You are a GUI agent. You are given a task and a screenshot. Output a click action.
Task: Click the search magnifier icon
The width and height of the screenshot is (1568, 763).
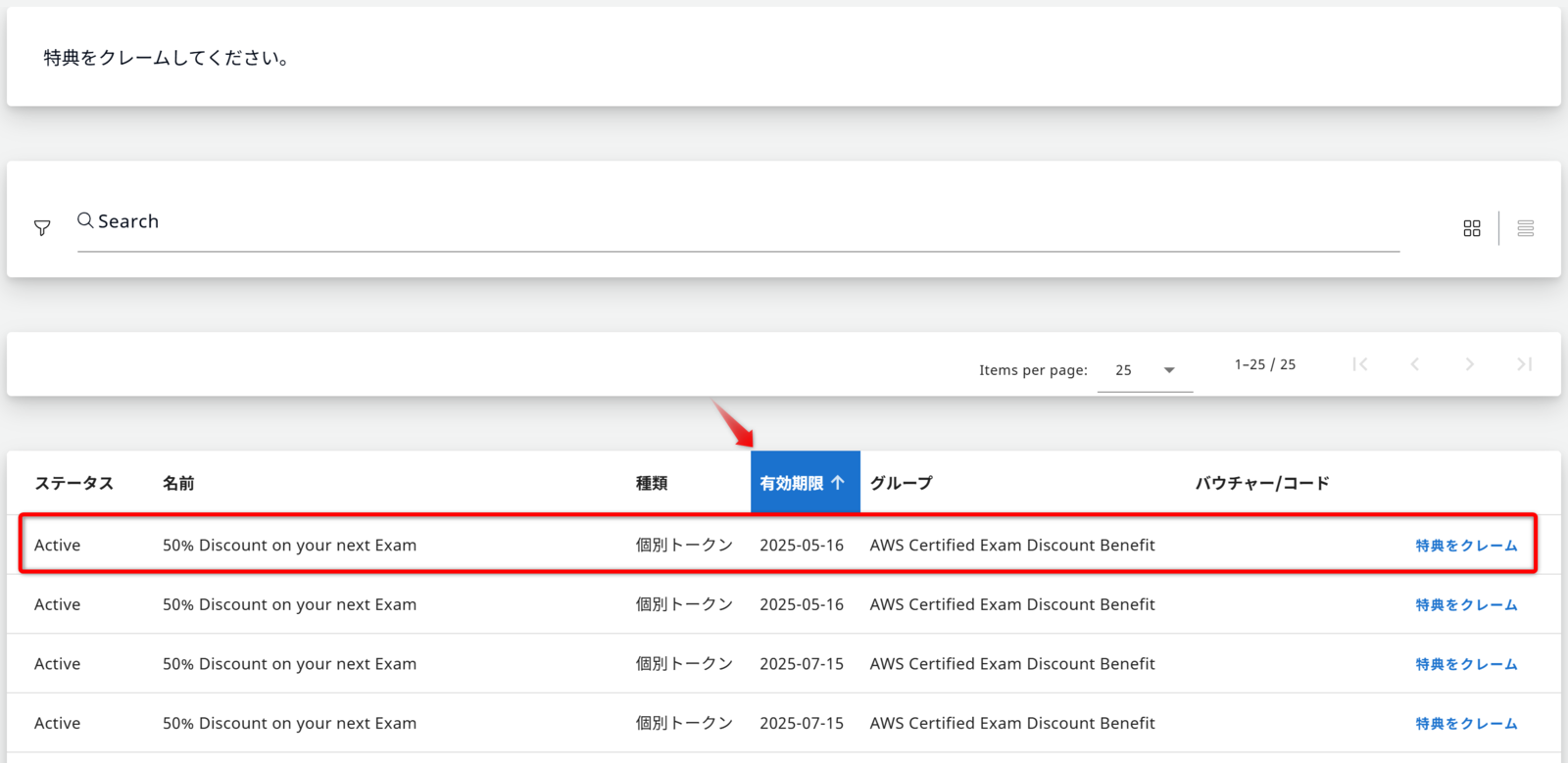pos(85,220)
